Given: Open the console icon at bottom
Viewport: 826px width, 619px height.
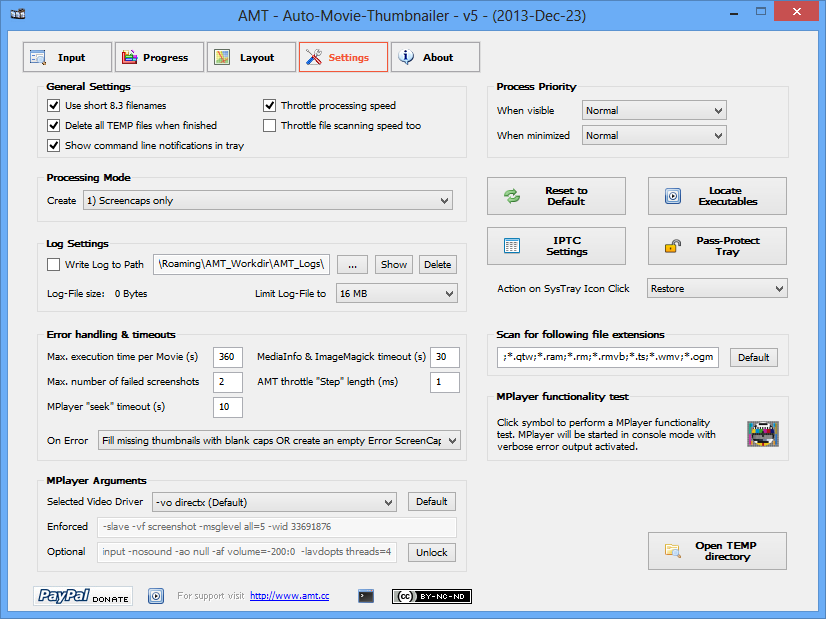Looking at the screenshot, I should [x=366, y=596].
